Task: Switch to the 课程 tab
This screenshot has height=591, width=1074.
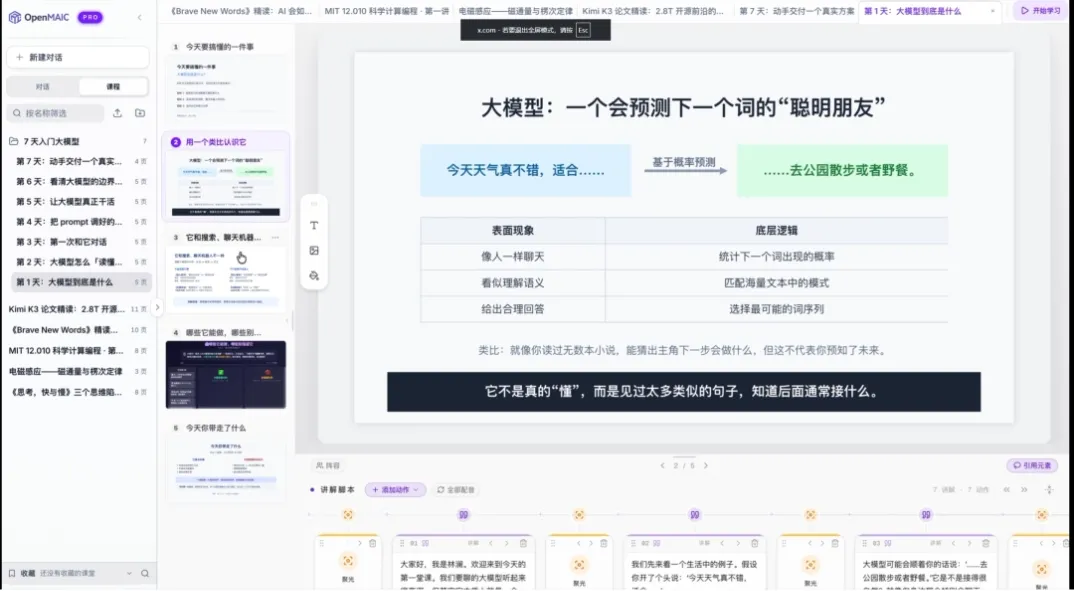Action: pos(113,87)
